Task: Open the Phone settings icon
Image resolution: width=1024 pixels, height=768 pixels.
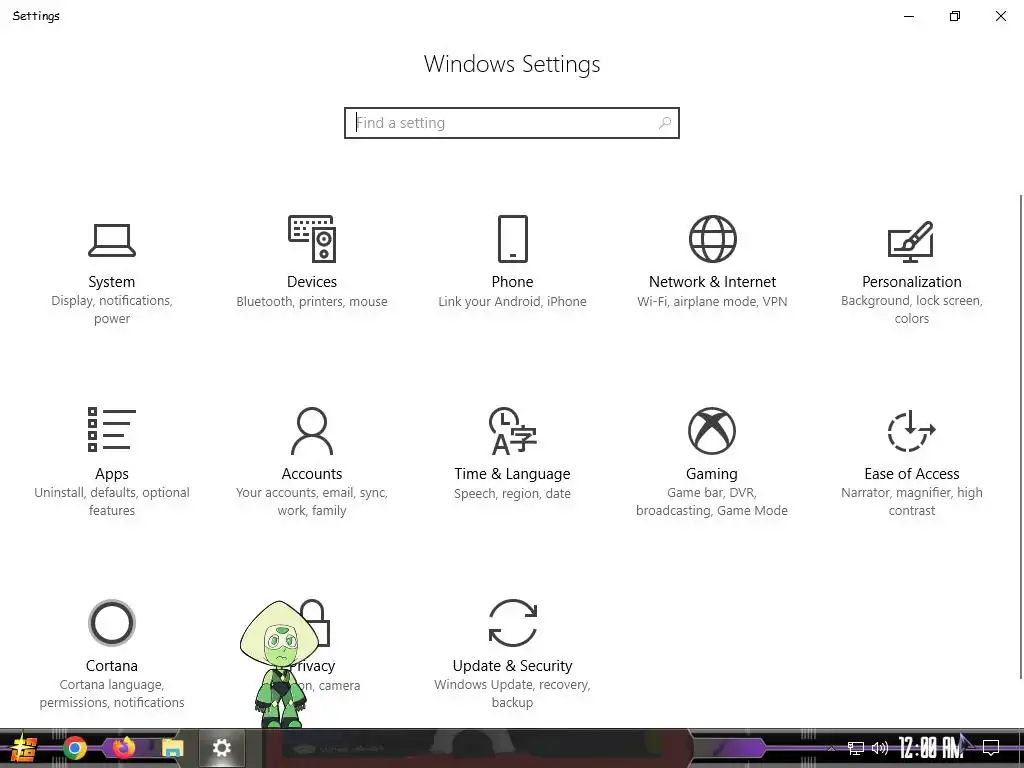Action: tap(513, 239)
